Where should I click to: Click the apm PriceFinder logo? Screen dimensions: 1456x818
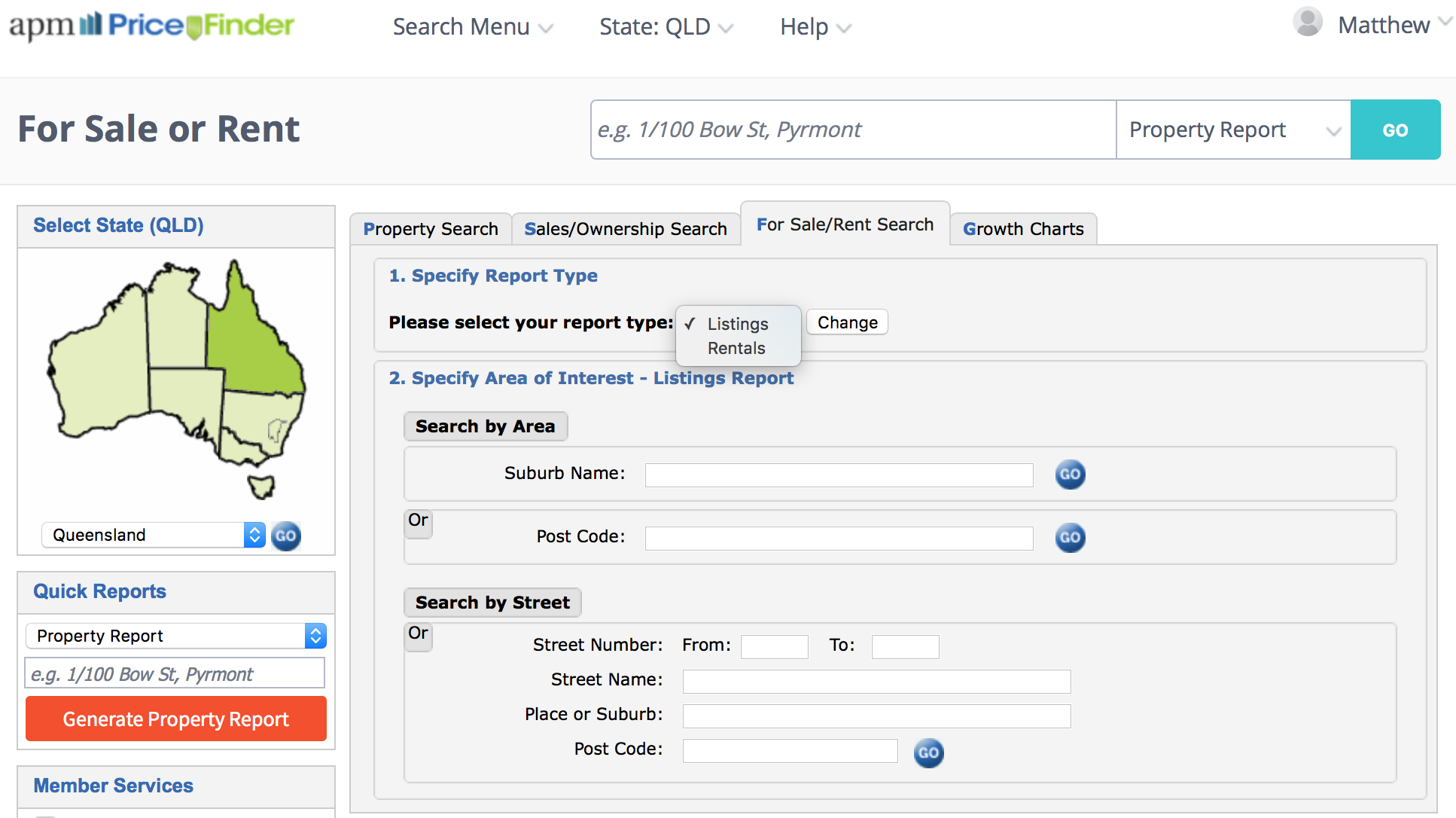click(x=151, y=26)
